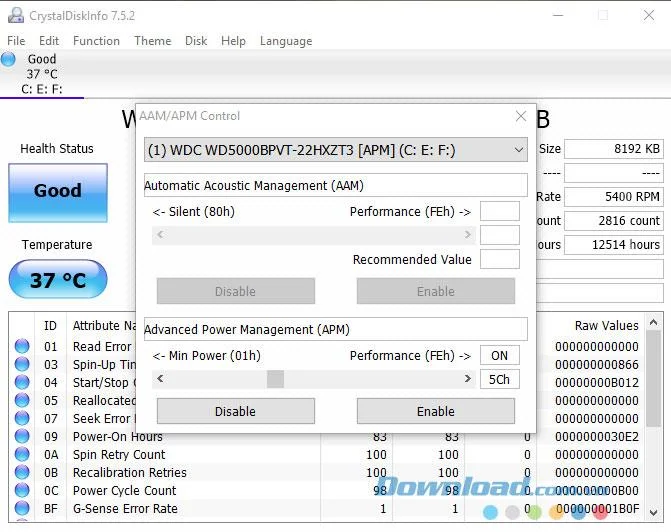Open the Function menu
Screen dimensions: 671x532
(96, 41)
